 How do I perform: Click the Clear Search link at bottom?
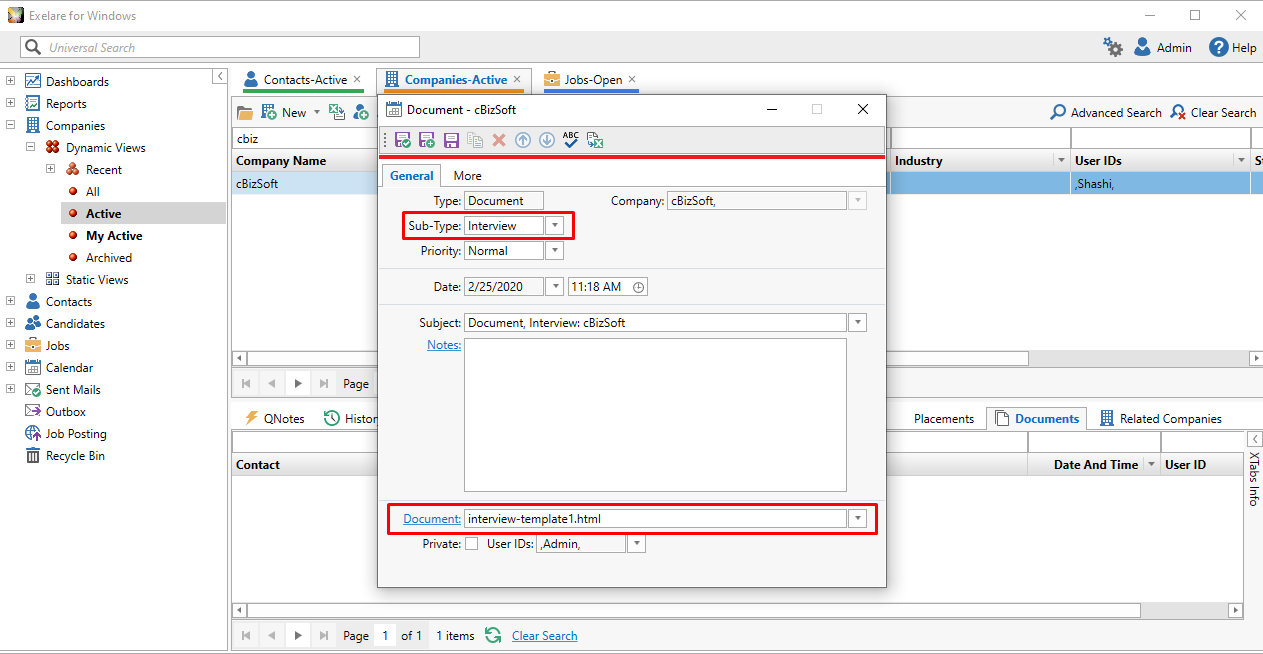pos(544,636)
